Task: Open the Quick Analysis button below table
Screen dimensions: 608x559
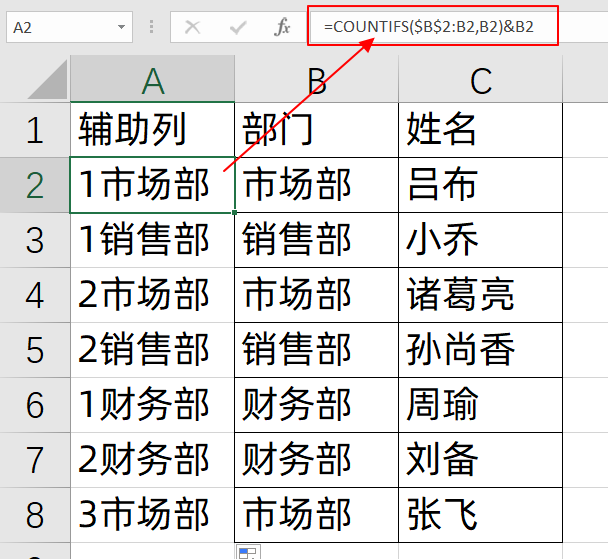Action: click(248, 552)
